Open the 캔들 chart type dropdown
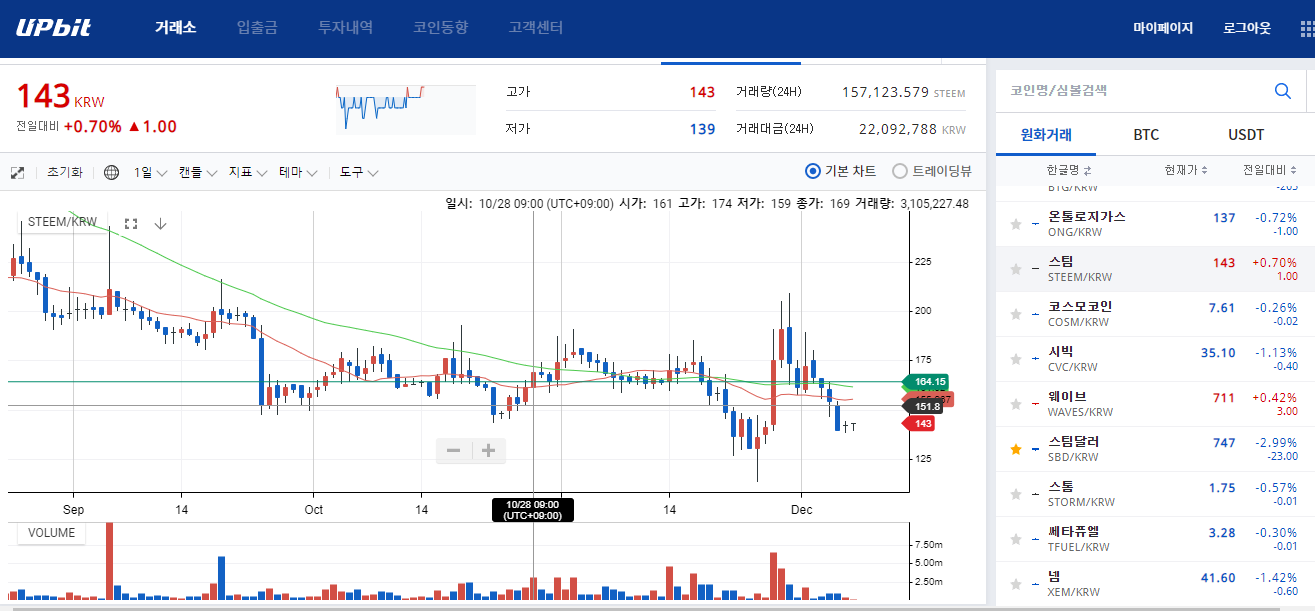The image size is (1315, 611). coord(198,172)
